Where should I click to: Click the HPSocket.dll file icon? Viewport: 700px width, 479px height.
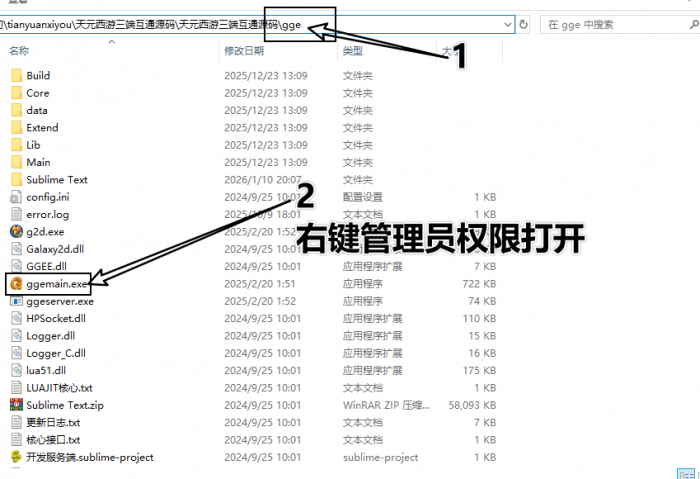pos(16,318)
